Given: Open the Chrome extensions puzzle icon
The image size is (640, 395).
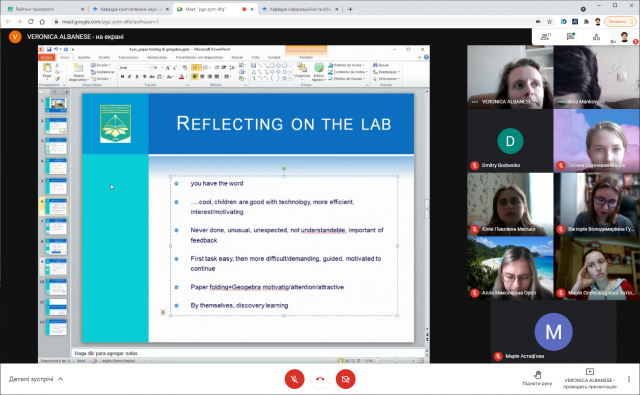Looking at the screenshot, I should click(x=587, y=22).
